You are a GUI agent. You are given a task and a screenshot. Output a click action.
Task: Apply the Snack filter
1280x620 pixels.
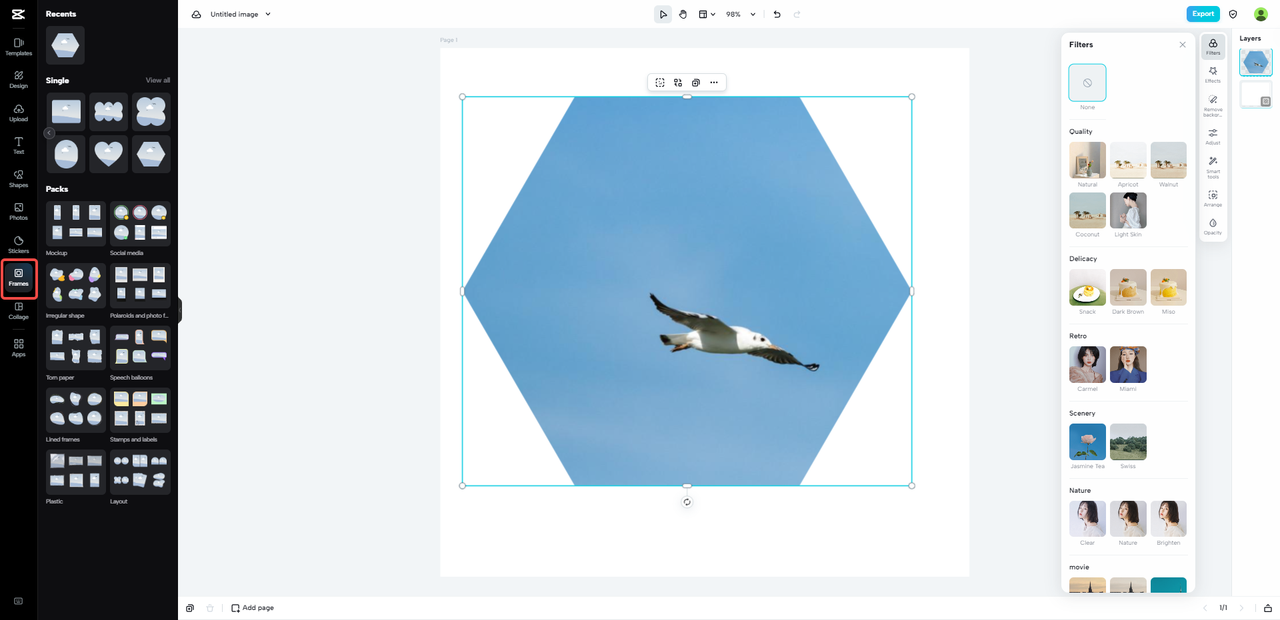(x=1087, y=287)
